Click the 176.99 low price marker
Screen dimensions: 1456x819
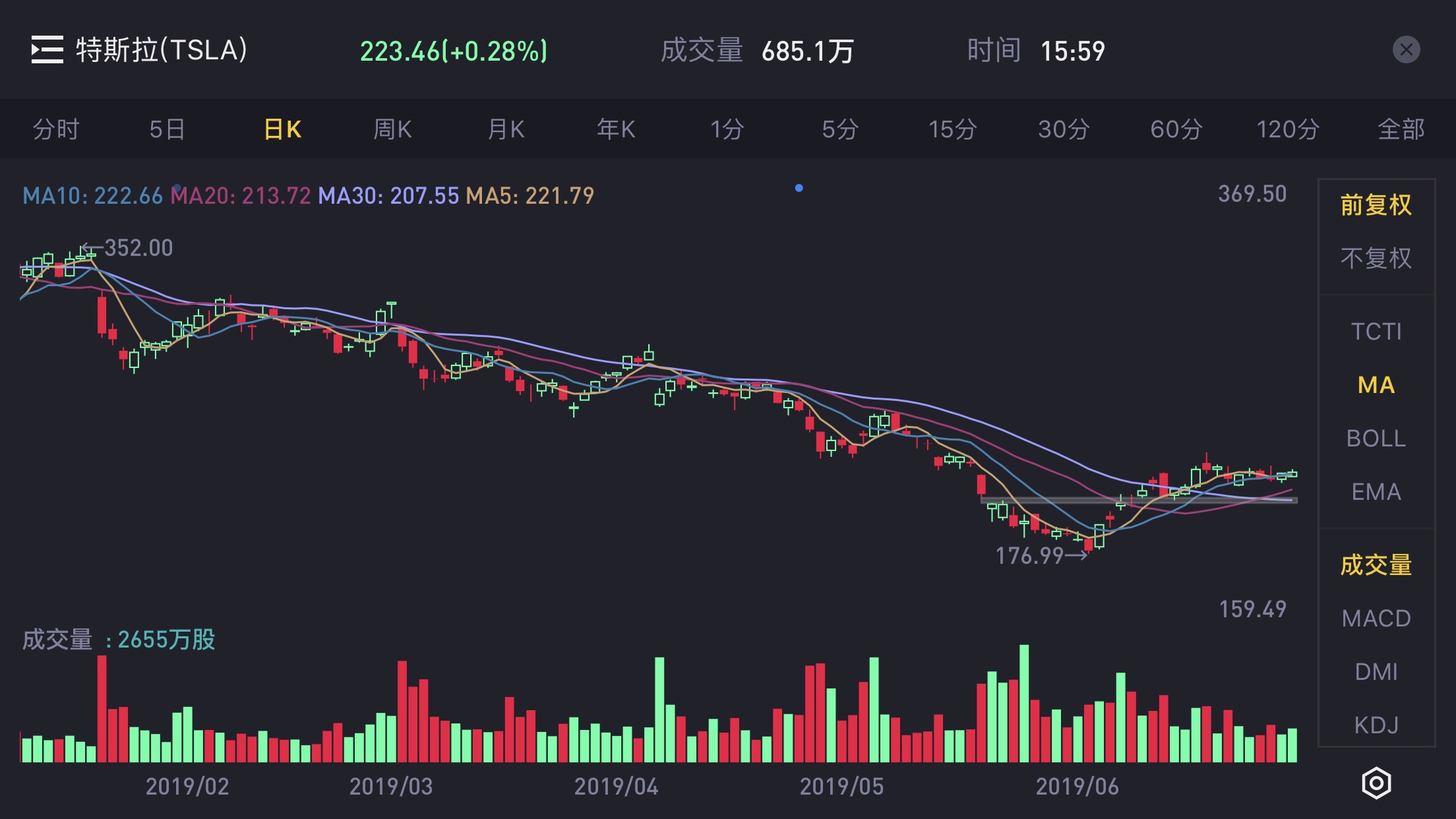pos(1039,556)
